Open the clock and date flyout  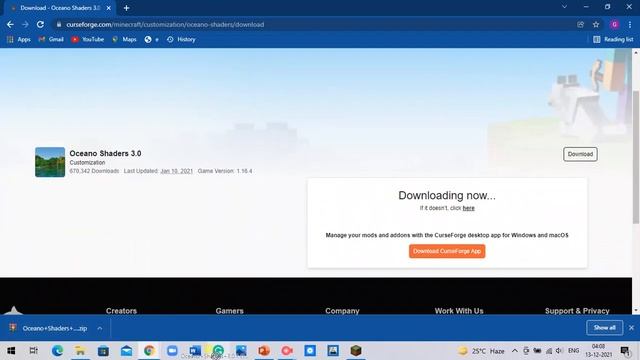[x=598, y=351]
